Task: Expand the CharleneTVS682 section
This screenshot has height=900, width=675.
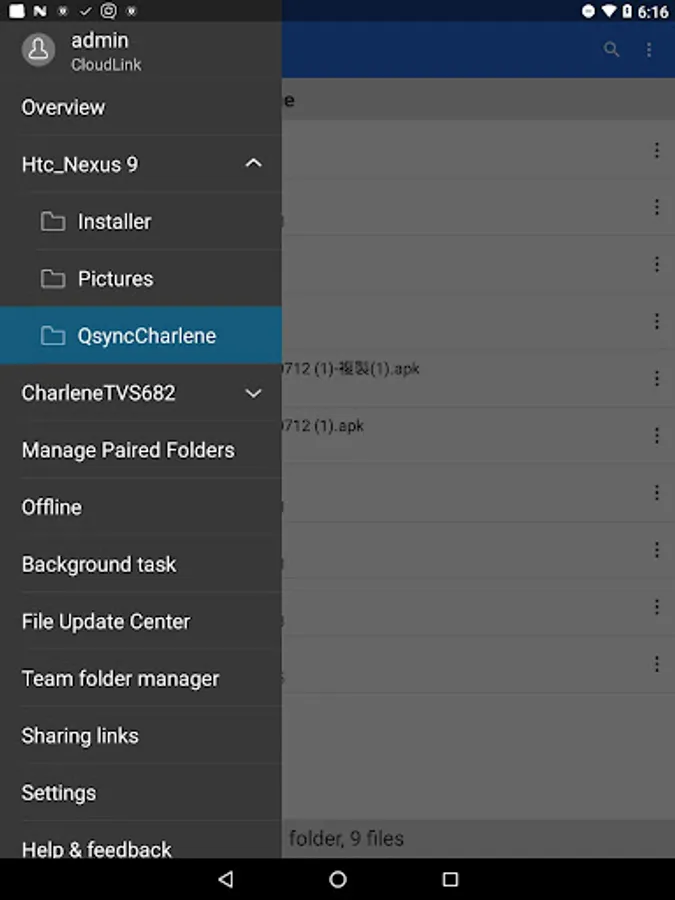Action: point(253,393)
